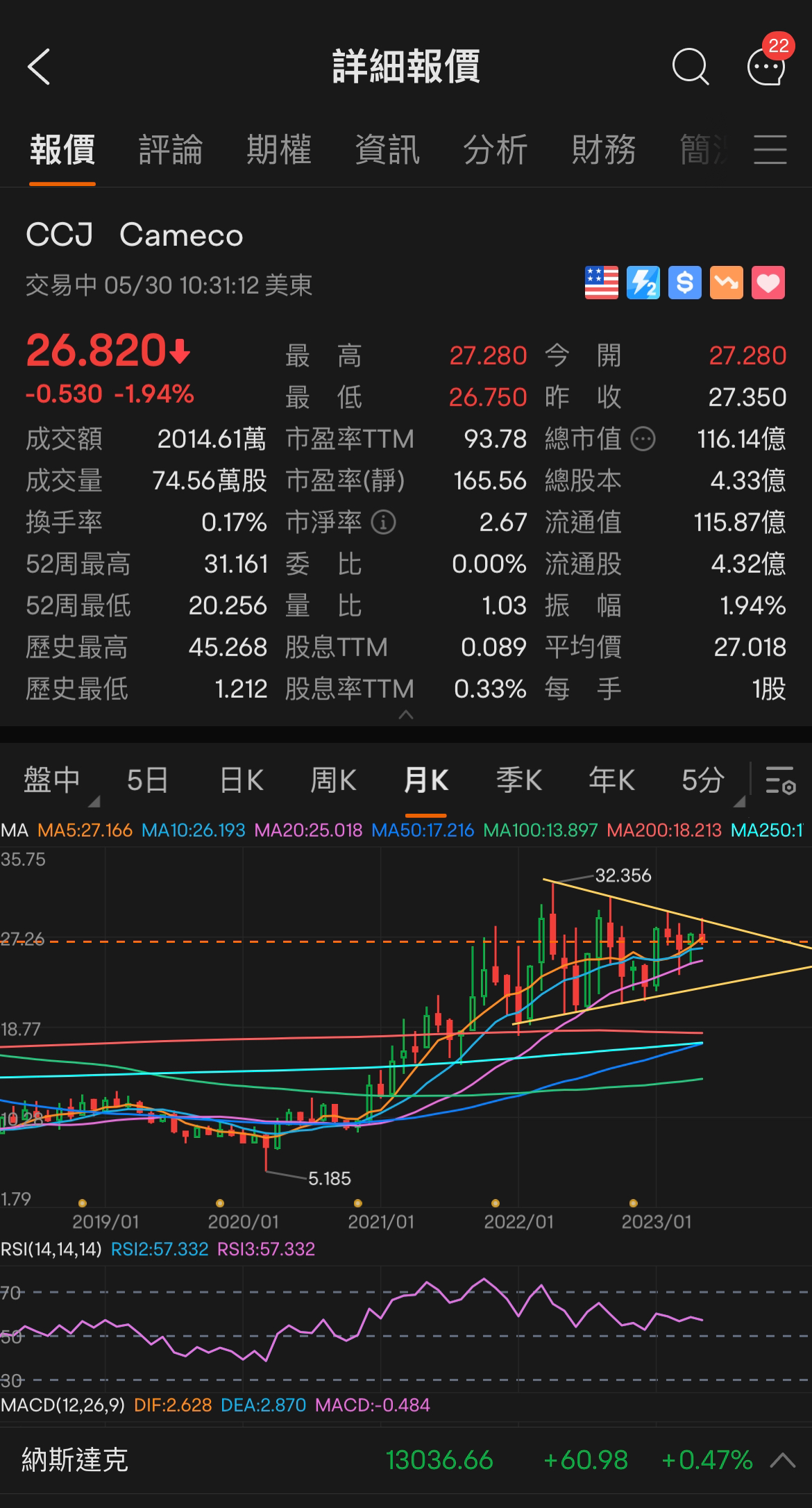Tap the 平均價 value 27.018
The image size is (812, 1508).
click(750, 647)
